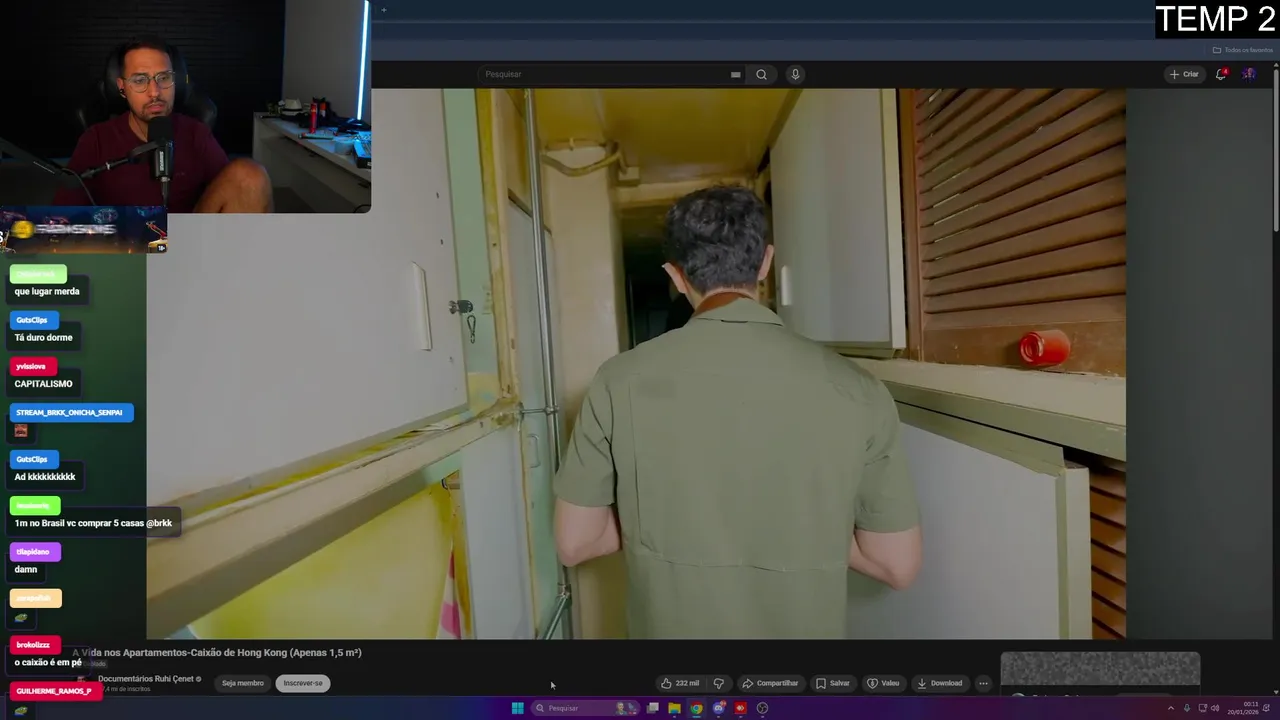The height and width of the screenshot is (720, 1280).
Task: Open the on-screen keyboard icon in search box
Action: [735, 74]
